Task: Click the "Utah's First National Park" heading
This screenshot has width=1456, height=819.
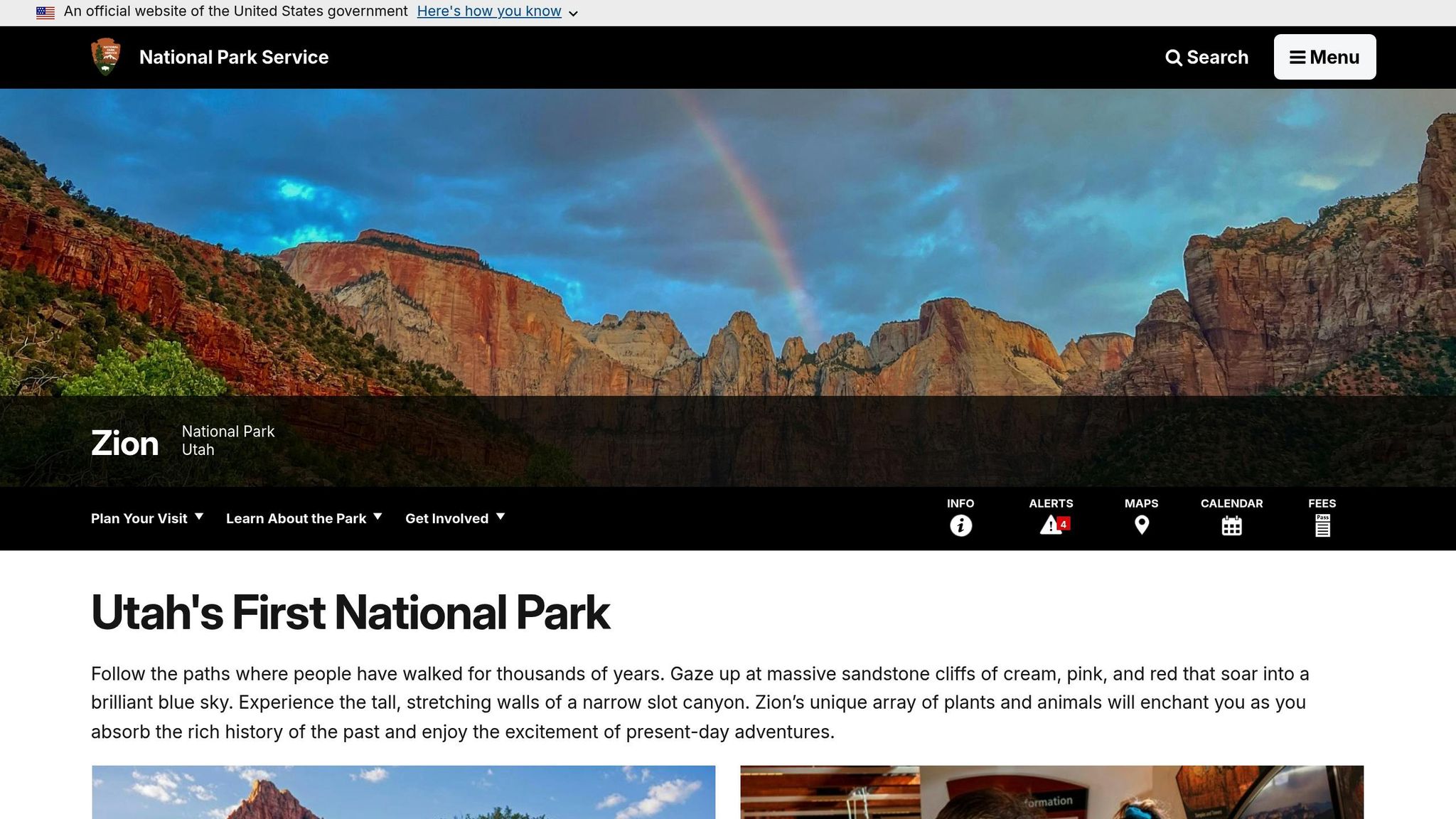Action: [350, 613]
